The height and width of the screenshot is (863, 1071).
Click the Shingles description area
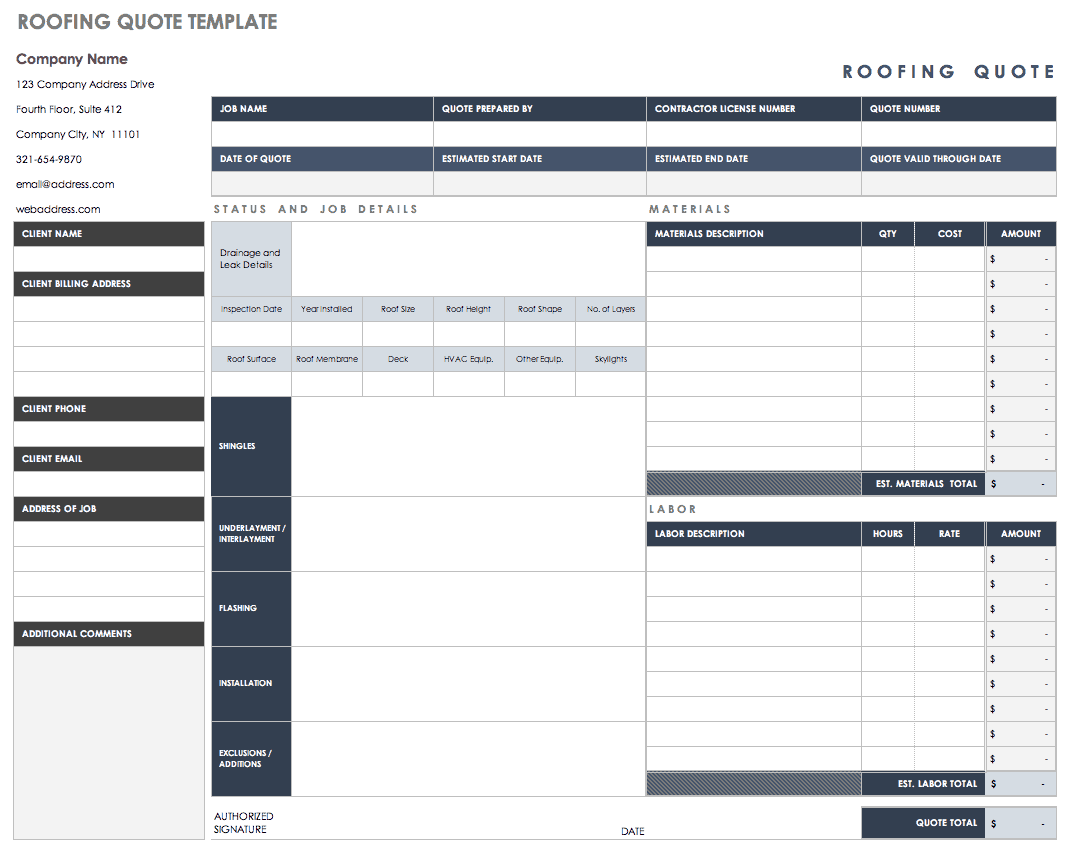[468, 446]
